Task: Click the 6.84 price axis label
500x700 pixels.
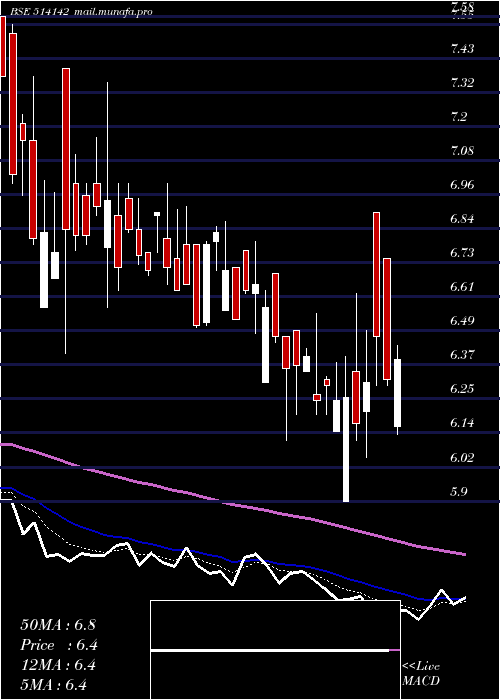Action: (462, 219)
